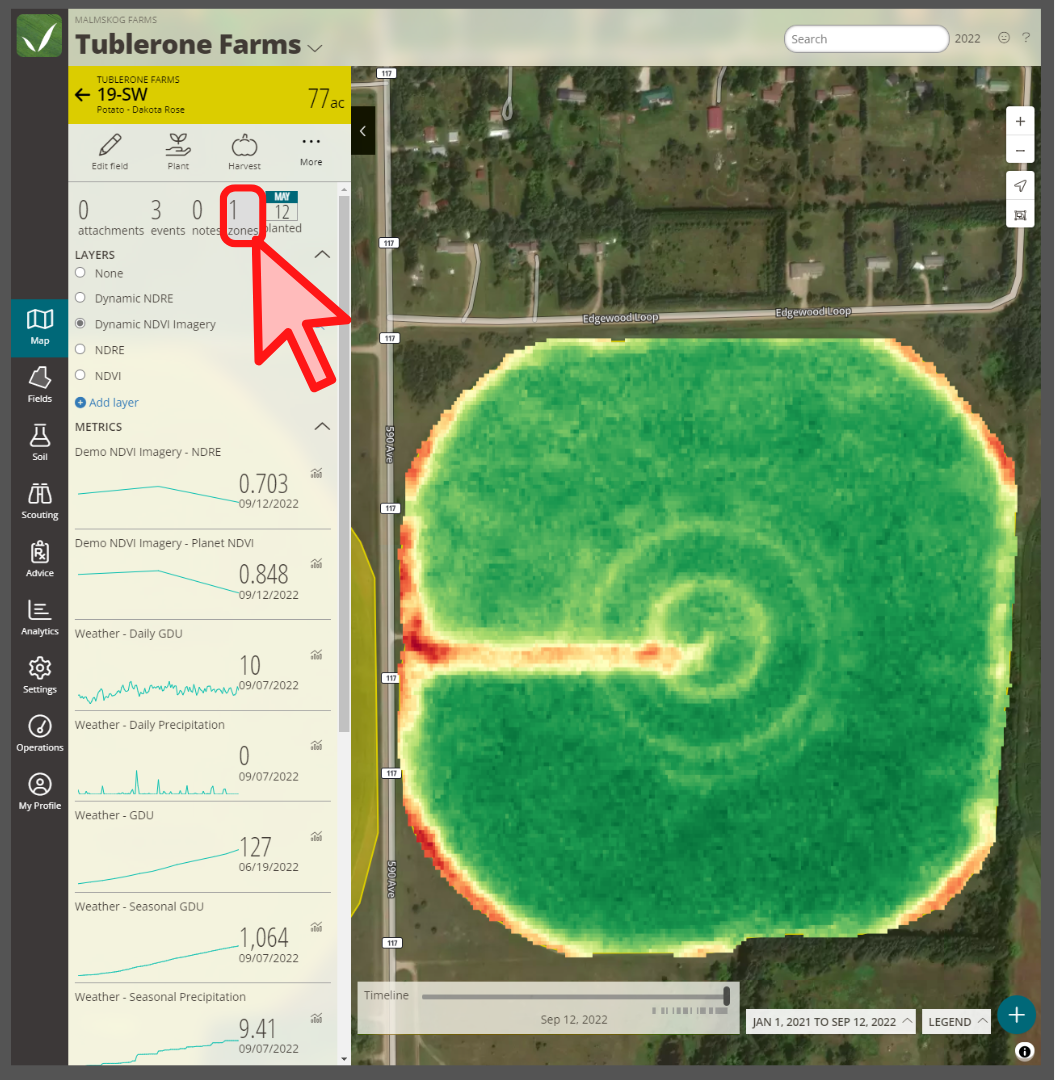This screenshot has width=1055, height=1080.
Task: Click Weather - GDU value 127
Action: coord(255,847)
